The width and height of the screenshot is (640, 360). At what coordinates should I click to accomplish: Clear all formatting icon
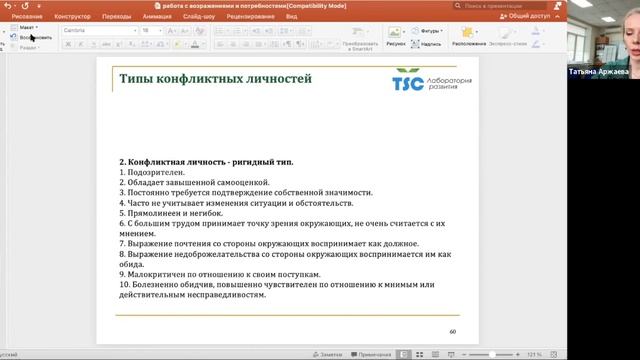[x=200, y=31]
